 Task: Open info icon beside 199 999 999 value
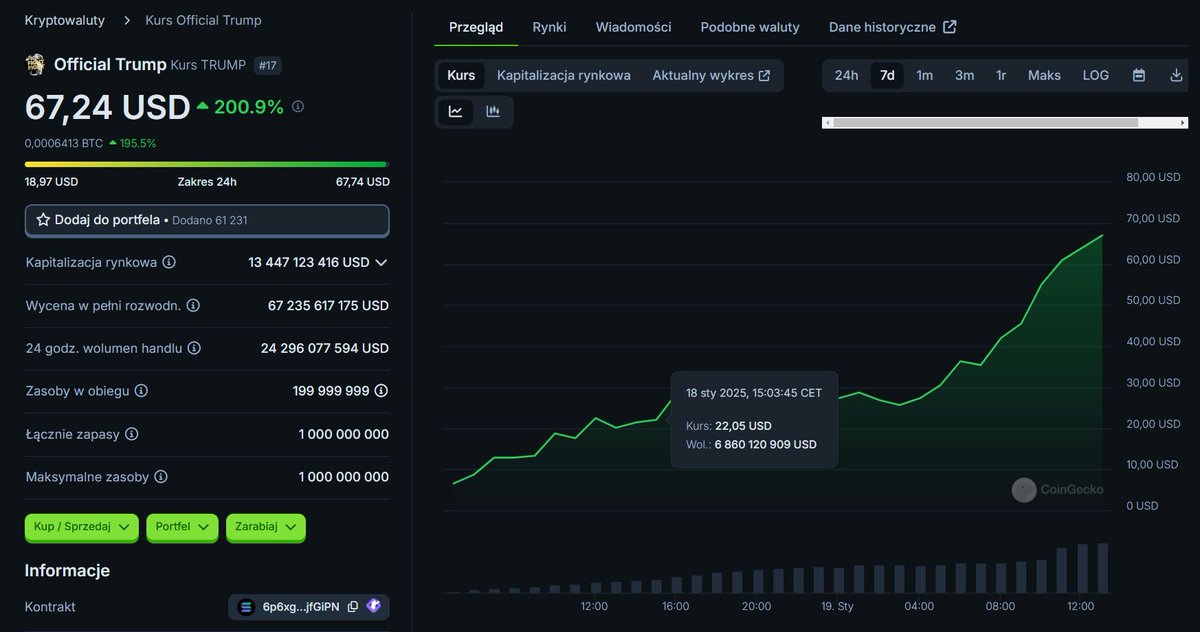click(x=381, y=391)
